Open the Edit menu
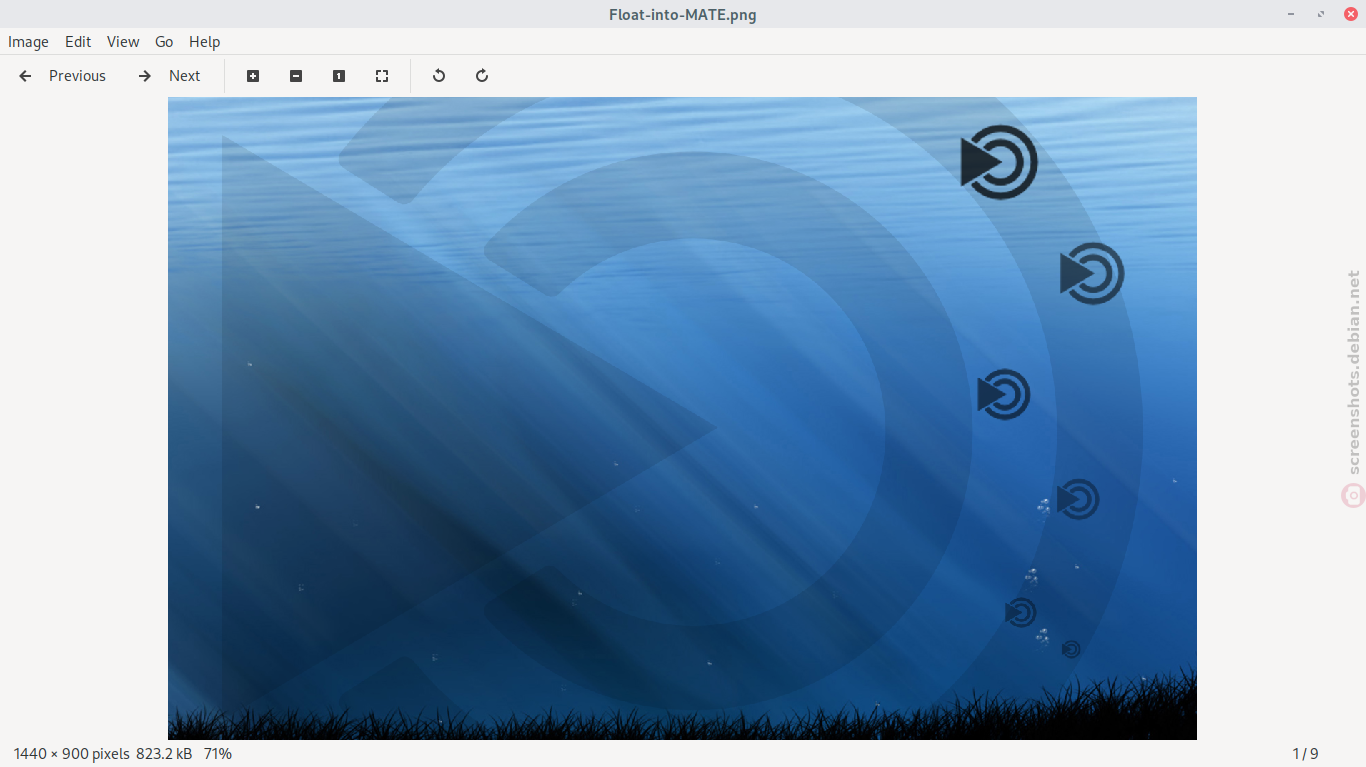The width and height of the screenshot is (1366, 767). tap(78, 42)
